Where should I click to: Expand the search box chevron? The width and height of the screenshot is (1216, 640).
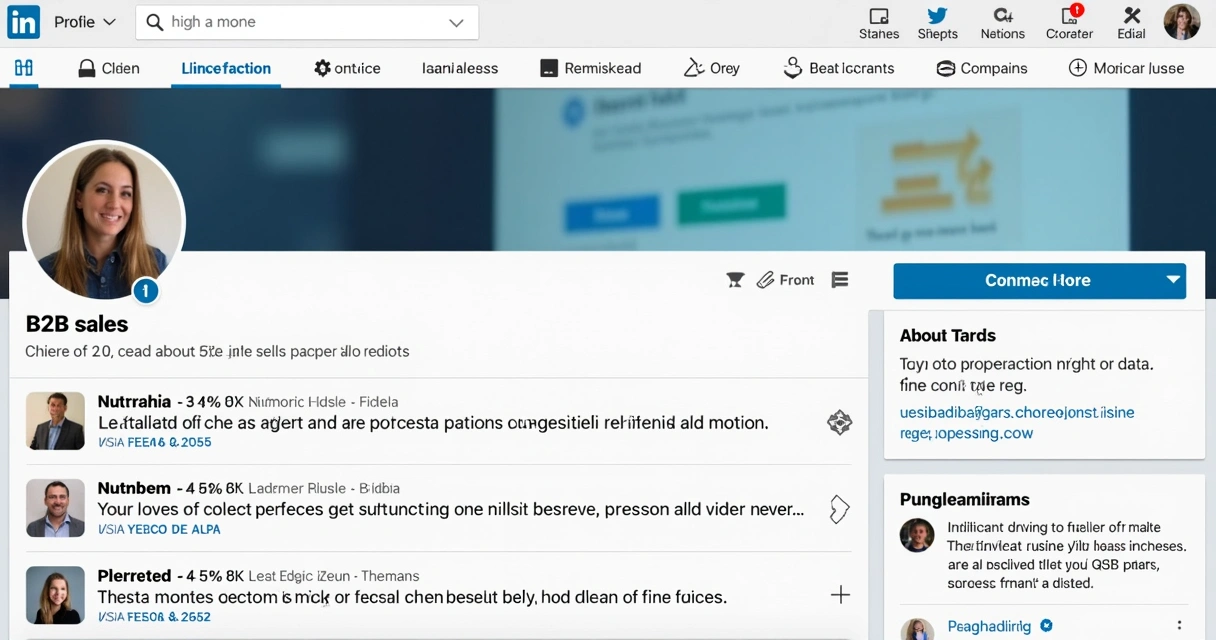pos(456,22)
